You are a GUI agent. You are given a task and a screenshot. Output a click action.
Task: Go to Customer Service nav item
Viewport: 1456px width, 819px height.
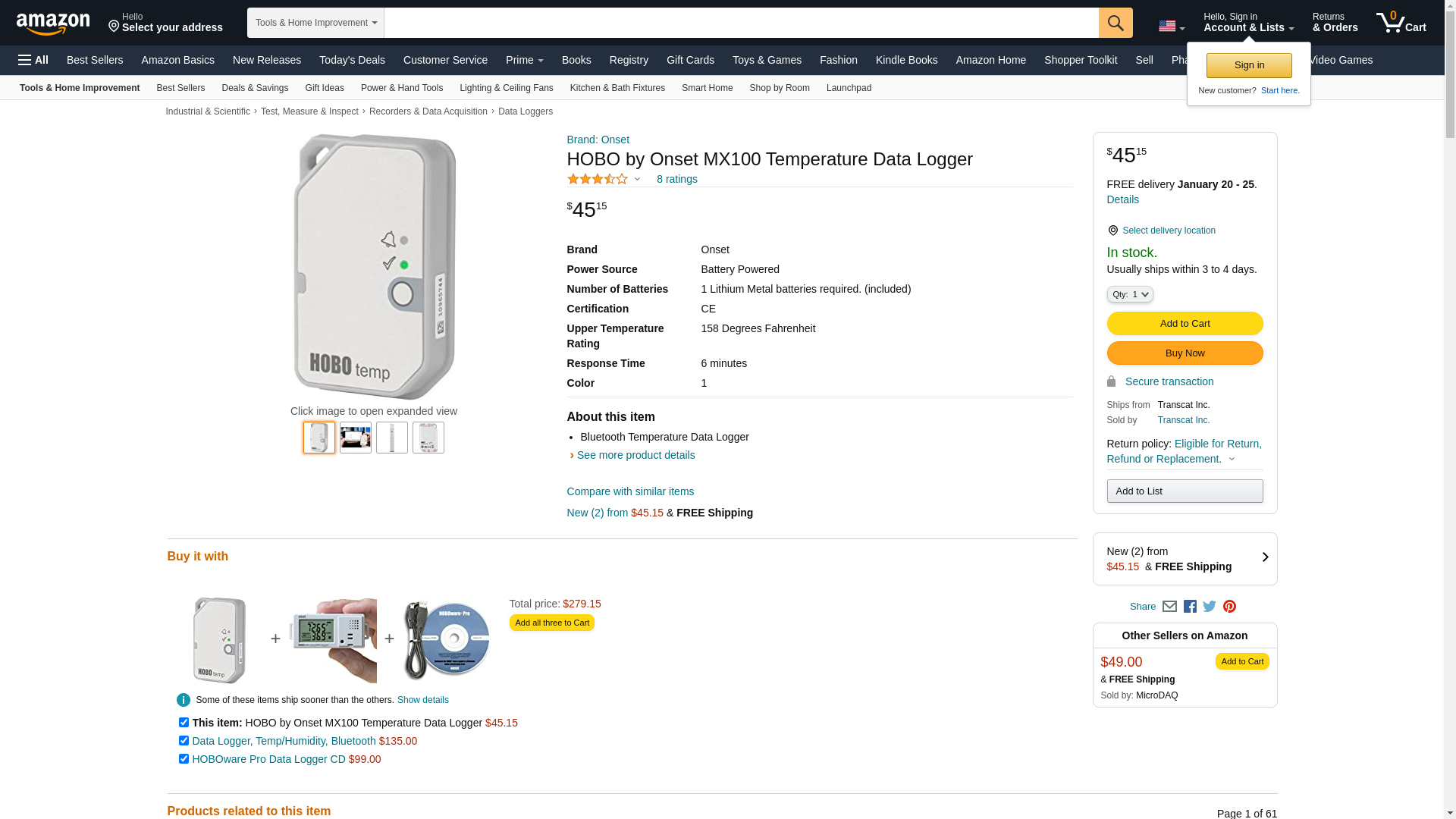(445, 60)
